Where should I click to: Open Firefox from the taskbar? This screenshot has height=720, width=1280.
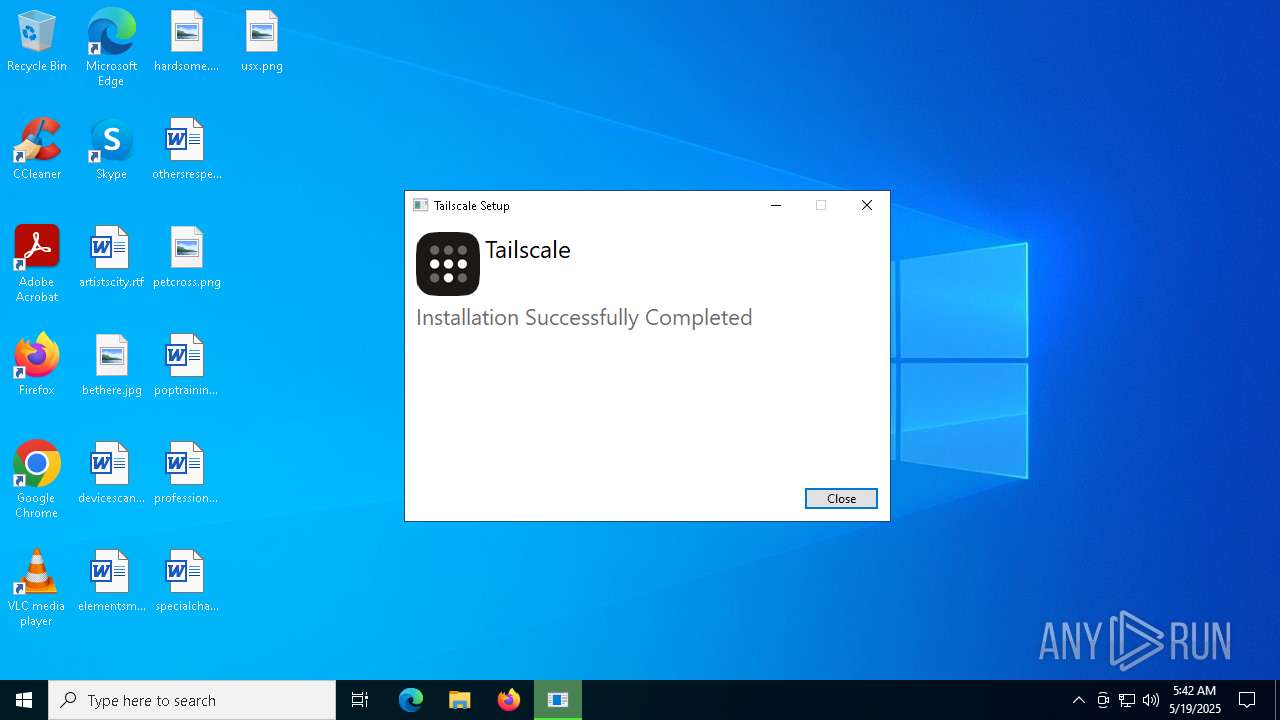coord(509,700)
